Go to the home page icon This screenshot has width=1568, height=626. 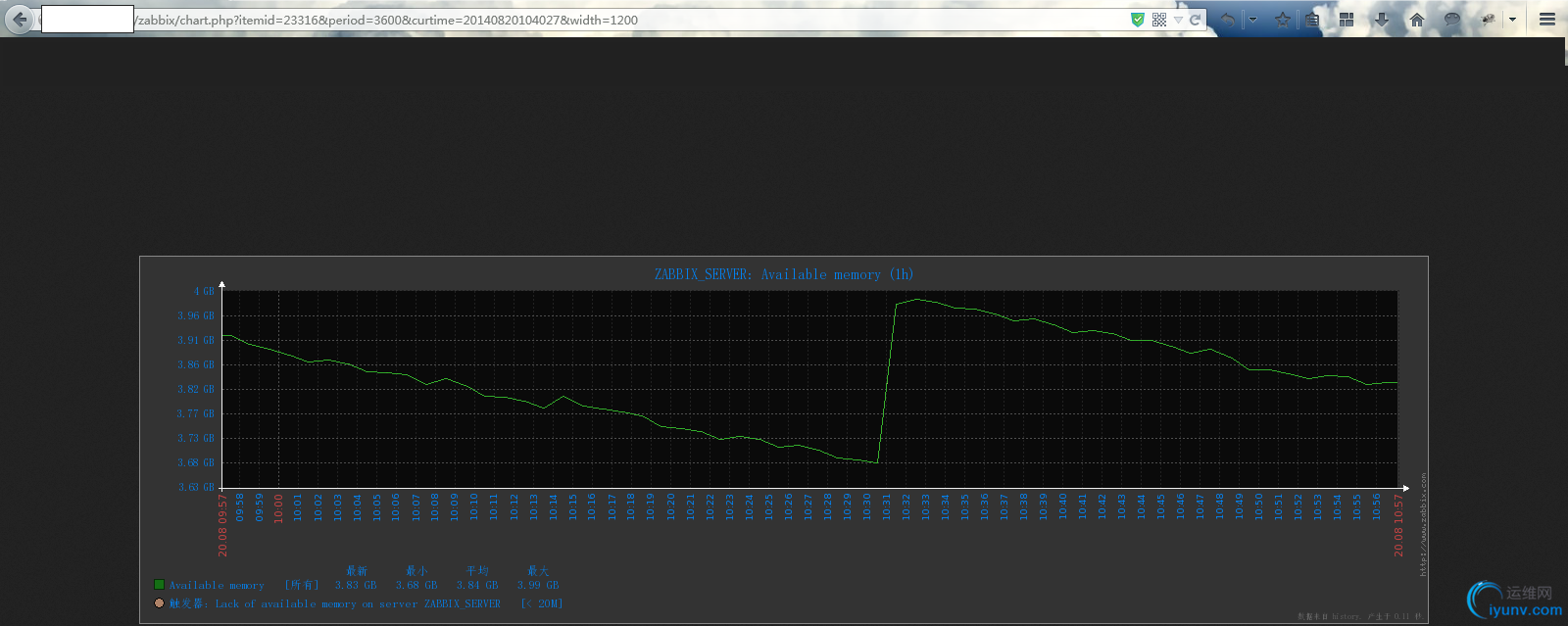1417,20
